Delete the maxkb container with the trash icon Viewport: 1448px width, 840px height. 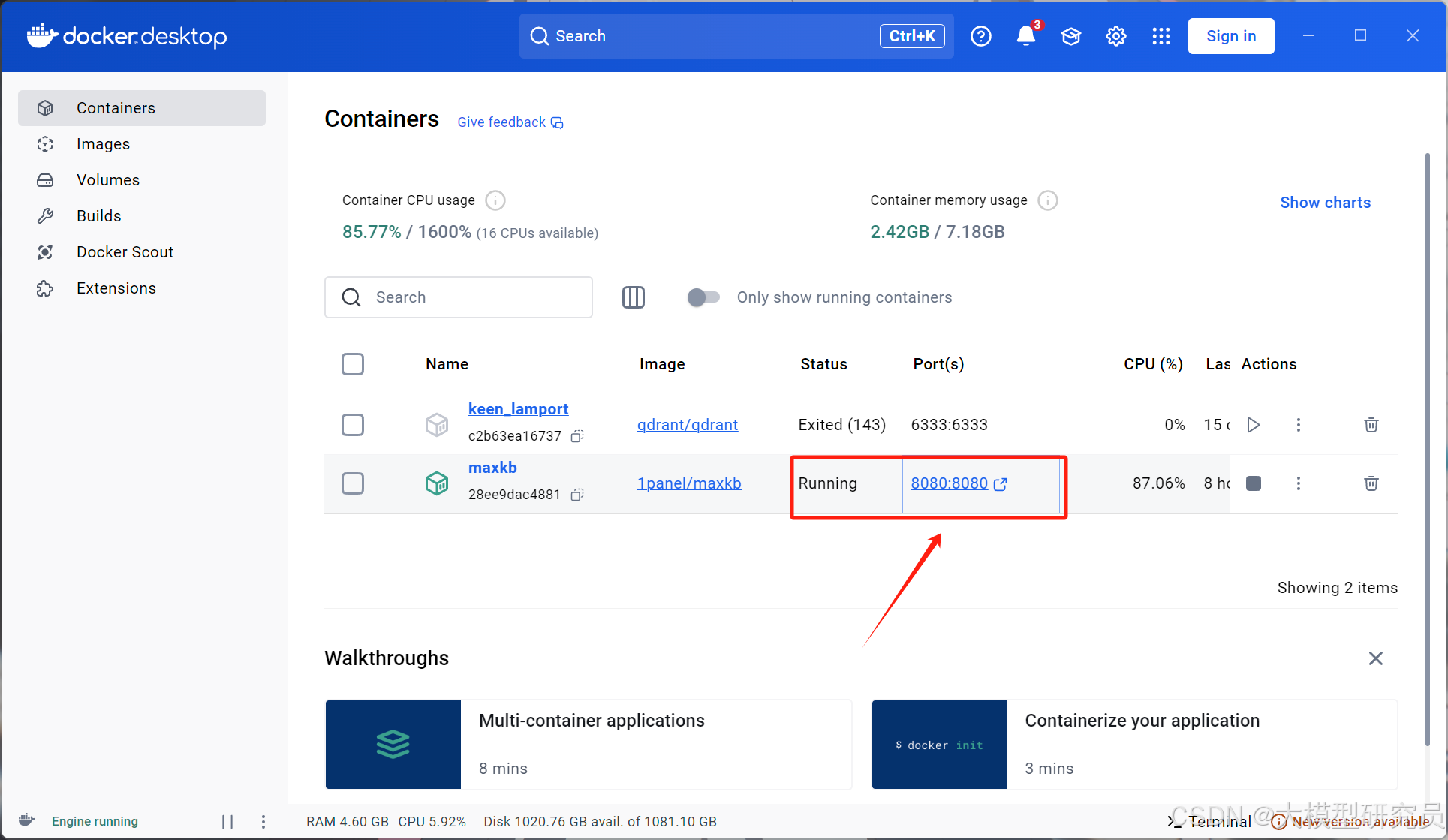[1371, 483]
